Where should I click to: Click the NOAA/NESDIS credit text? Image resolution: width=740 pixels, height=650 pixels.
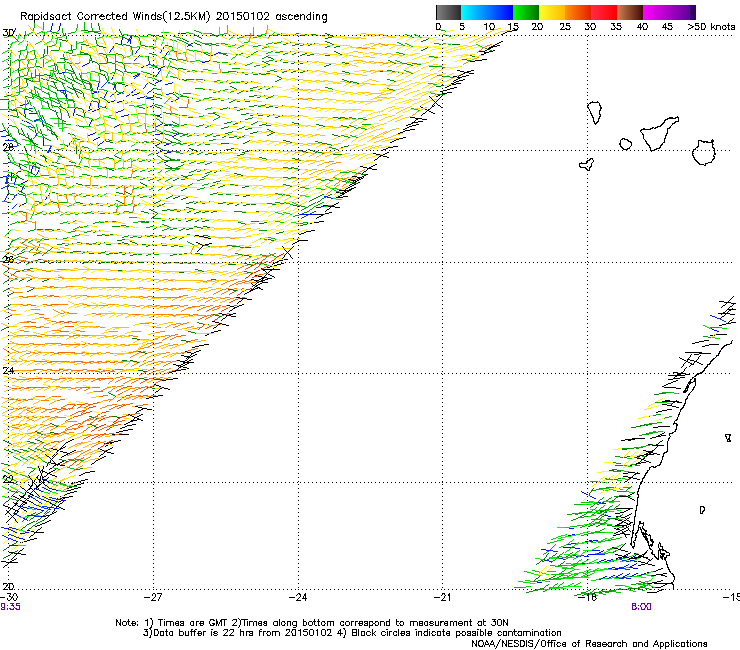click(589, 644)
